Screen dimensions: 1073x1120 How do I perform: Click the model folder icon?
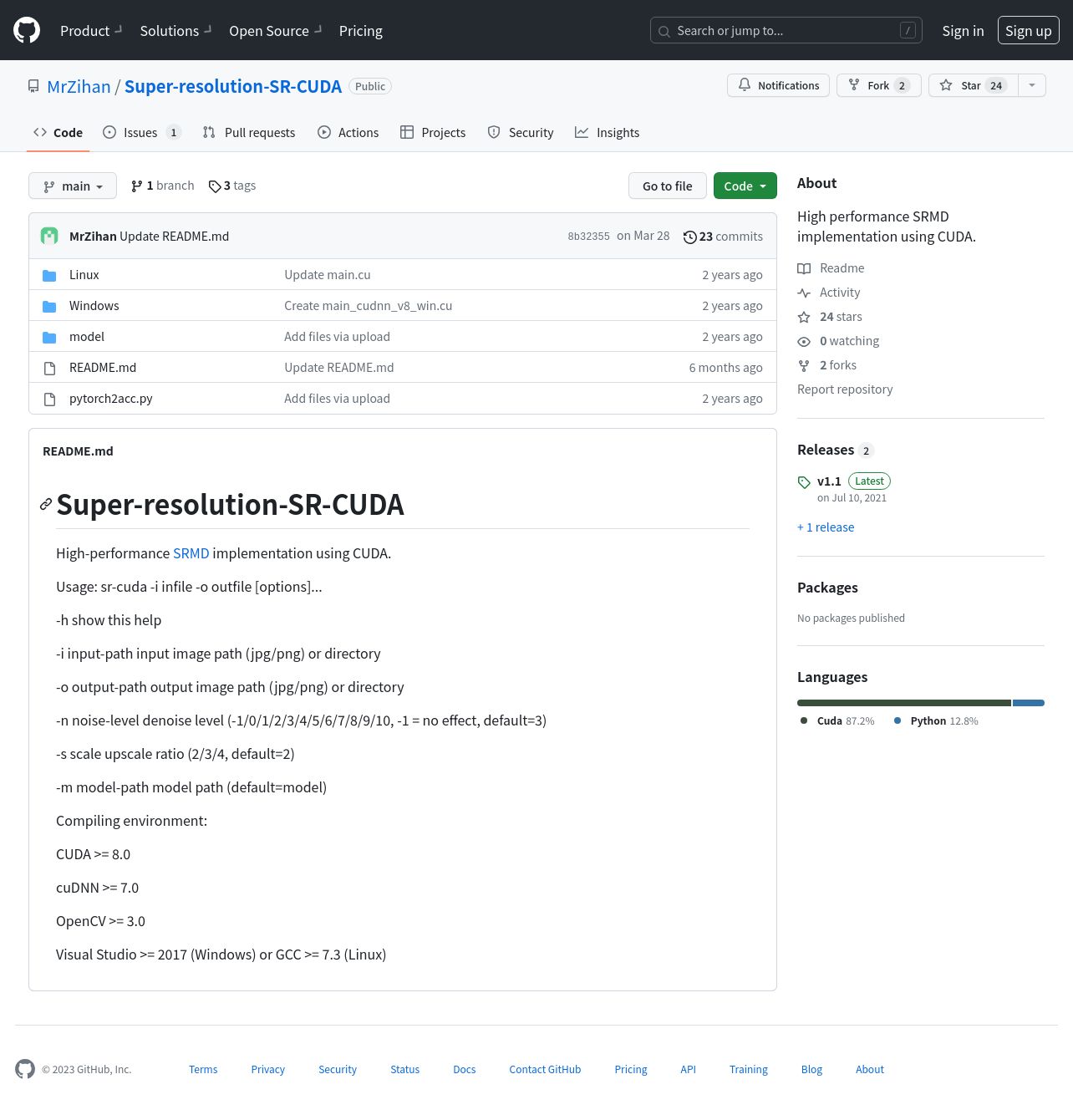pyautogui.click(x=49, y=337)
